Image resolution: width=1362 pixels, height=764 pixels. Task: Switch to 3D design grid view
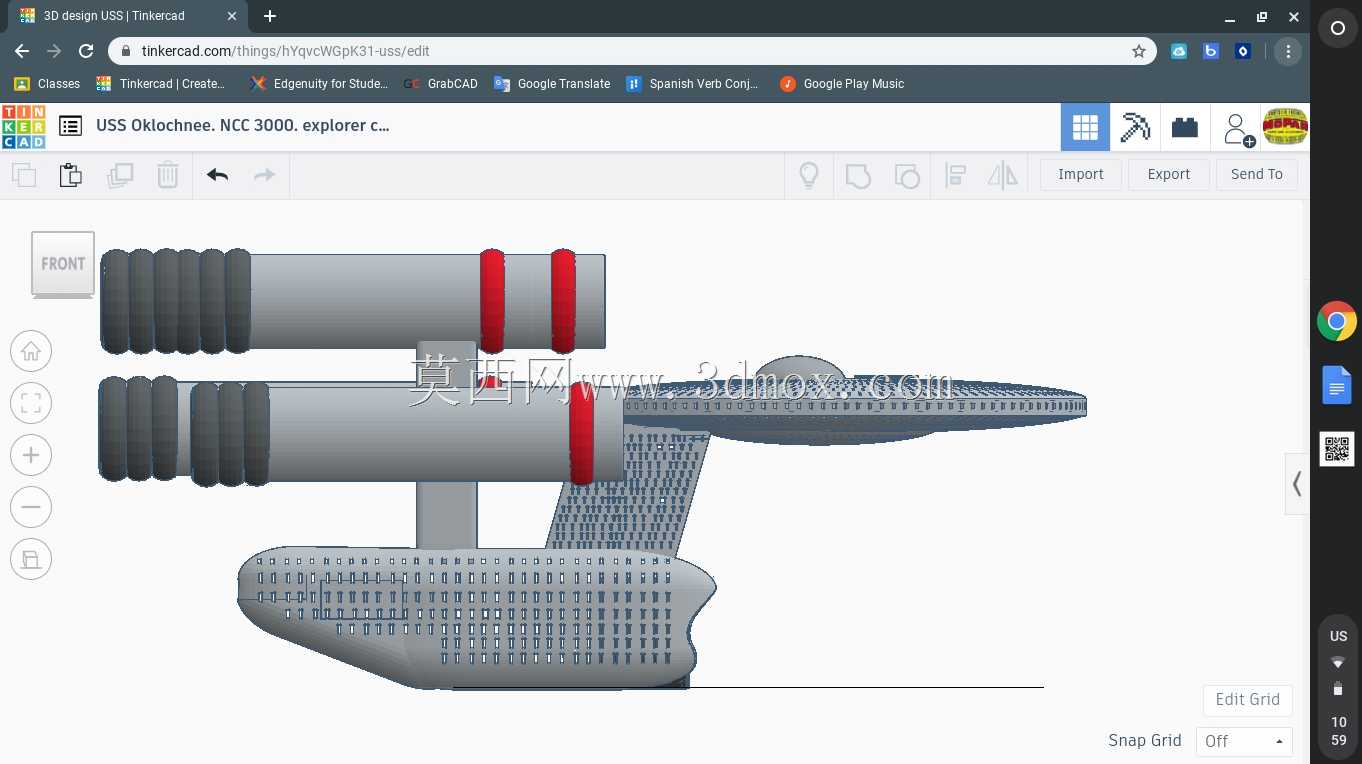pyautogui.click(x=1085, y=127)
